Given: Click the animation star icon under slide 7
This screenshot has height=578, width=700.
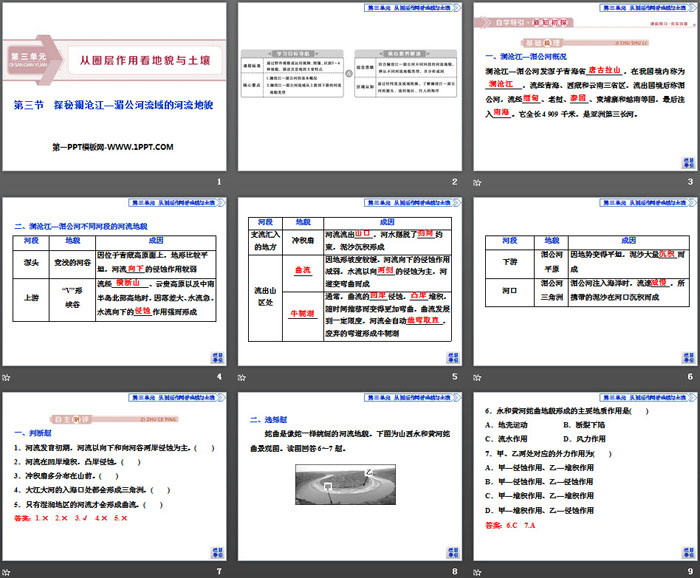Looking at the screenshot, I should pyautogui.click(x=7, y=572).
